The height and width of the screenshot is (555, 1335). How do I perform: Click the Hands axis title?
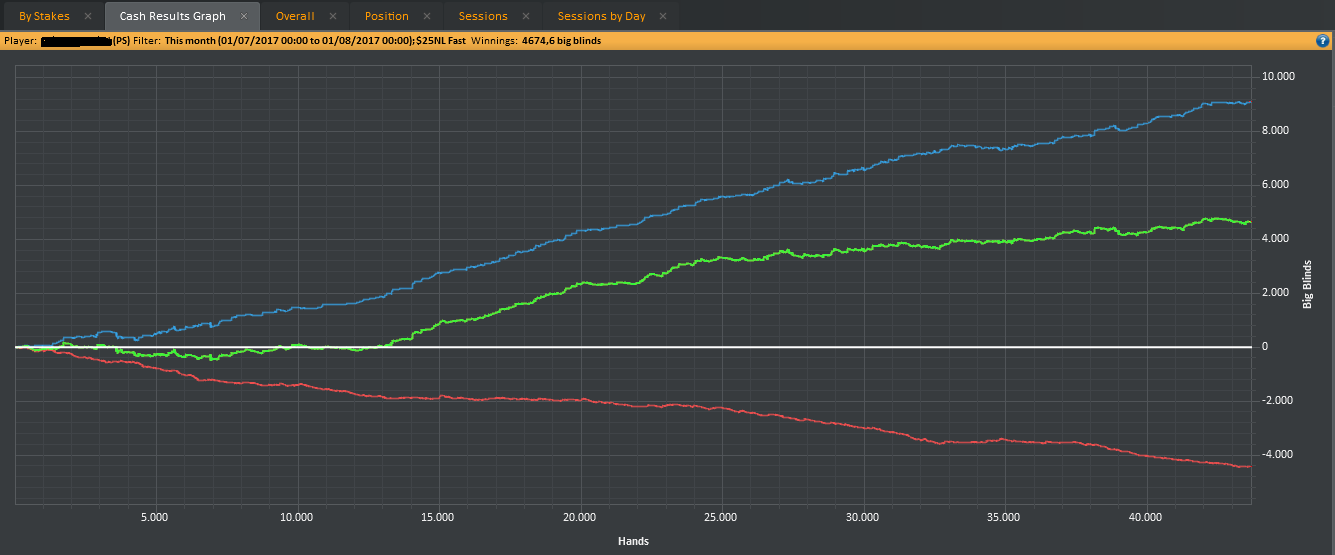coord(633,541)
